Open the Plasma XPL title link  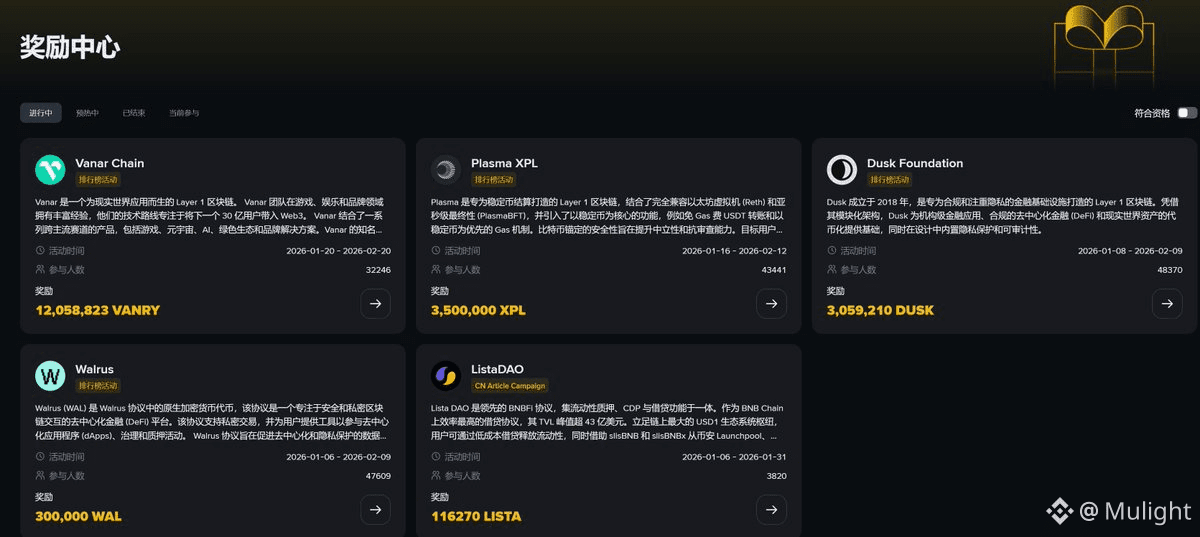point(504,163)
